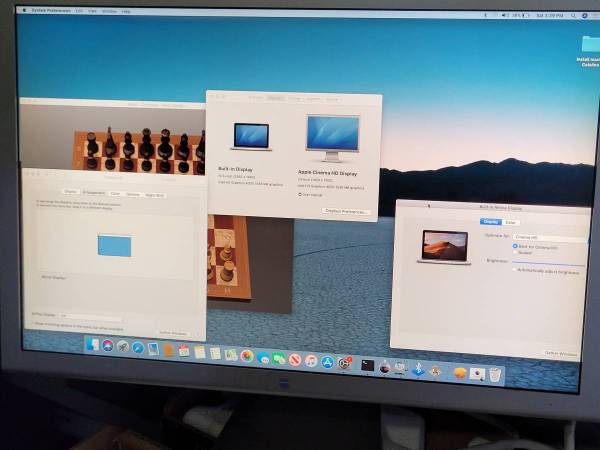Open Maps from the Dock
This screenshot has height=450, width=600.
(231, 354)
